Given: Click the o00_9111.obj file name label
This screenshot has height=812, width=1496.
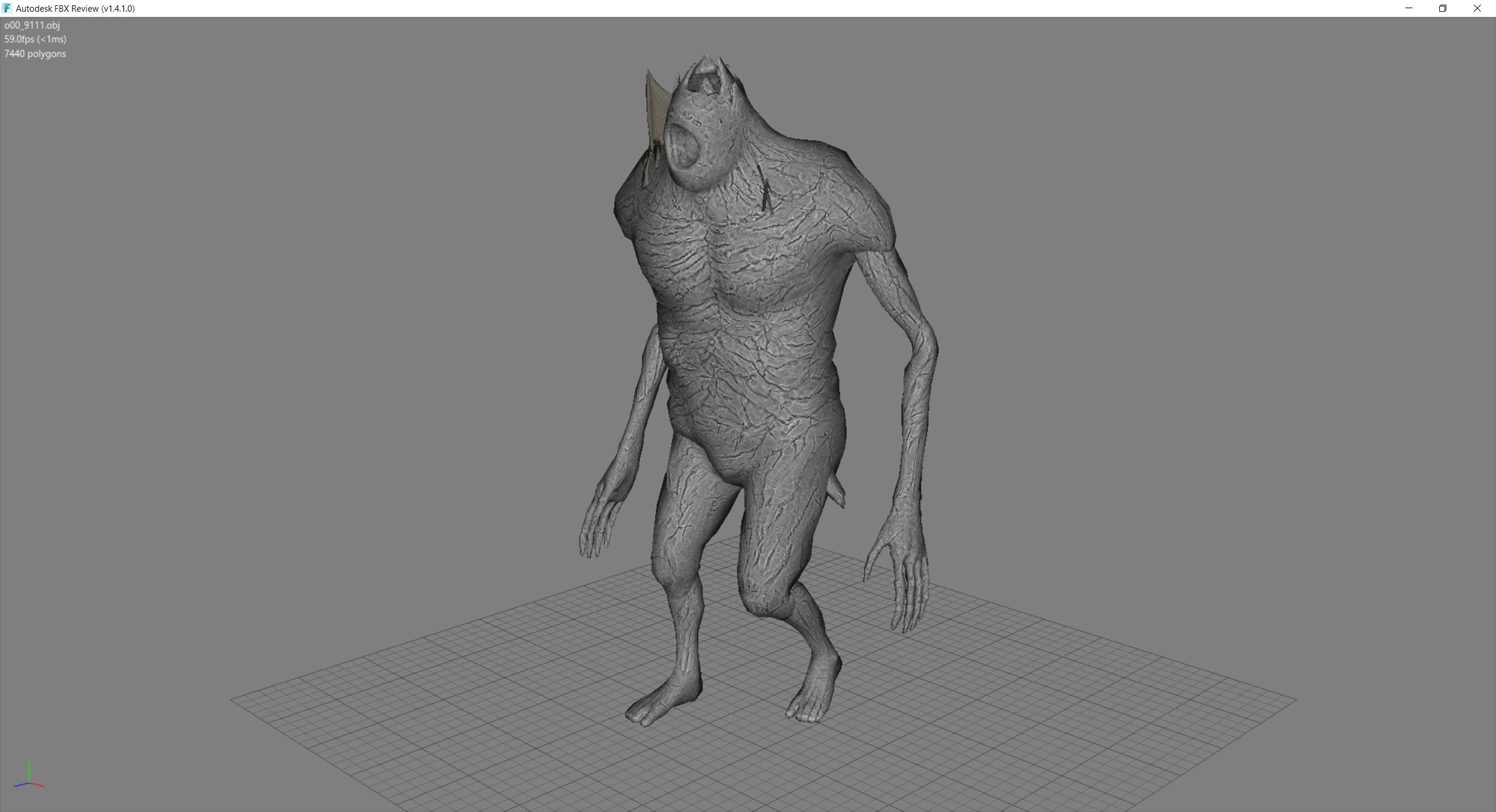Looking at the screenshot, I should tap(32, 25).
